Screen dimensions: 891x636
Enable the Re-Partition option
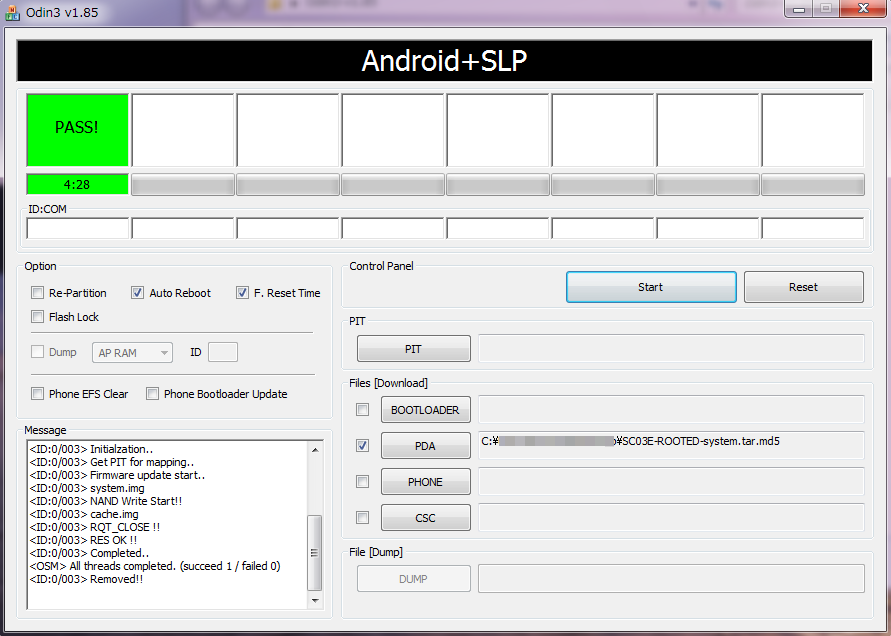click(x=38, y=293)
